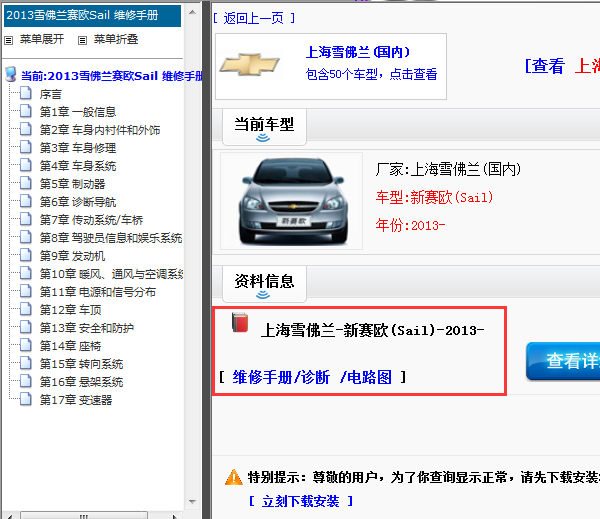Click the [查看 link at right
The width and height of the screenshot is (600, 519).
(545, 66)
